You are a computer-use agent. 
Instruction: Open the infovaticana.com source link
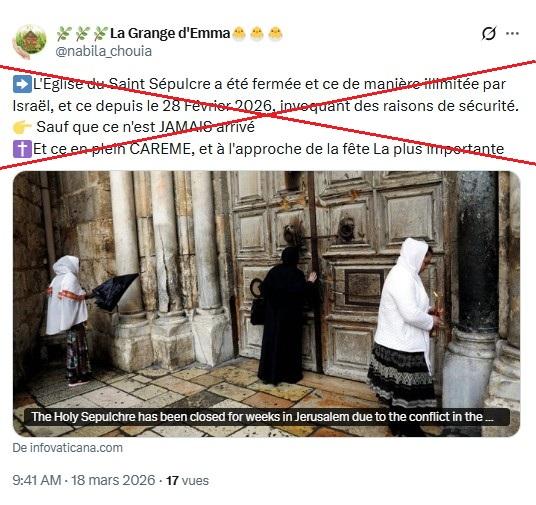(x=68, y=448)
